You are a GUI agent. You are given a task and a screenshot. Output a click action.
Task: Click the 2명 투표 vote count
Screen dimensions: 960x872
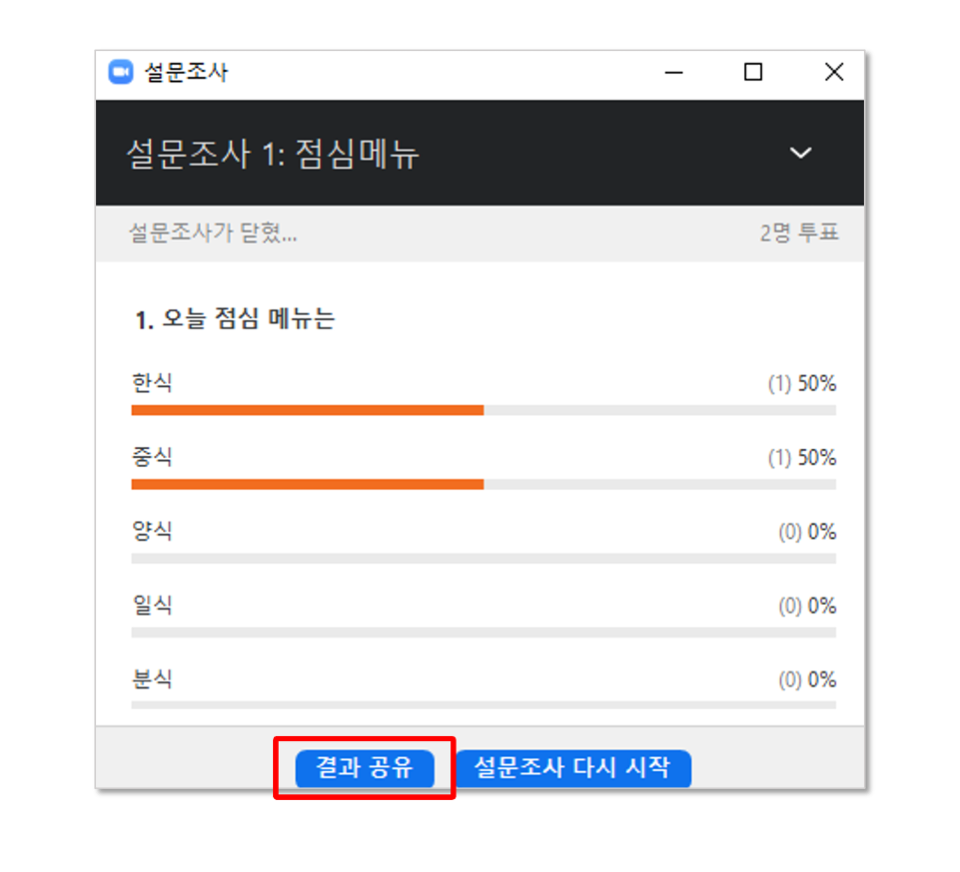799,233
